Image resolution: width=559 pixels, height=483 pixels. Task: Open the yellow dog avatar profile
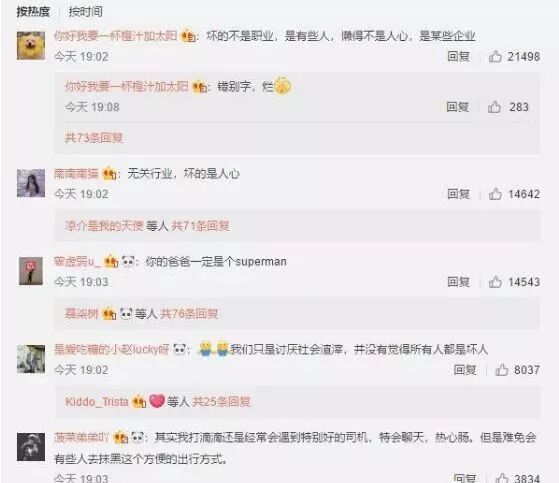(x=31, y=45)
